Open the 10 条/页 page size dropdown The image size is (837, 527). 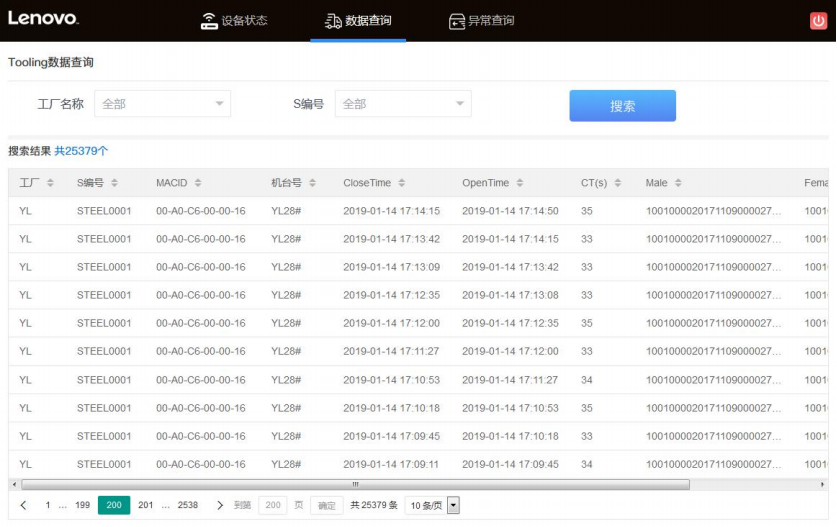coord(432,505)
